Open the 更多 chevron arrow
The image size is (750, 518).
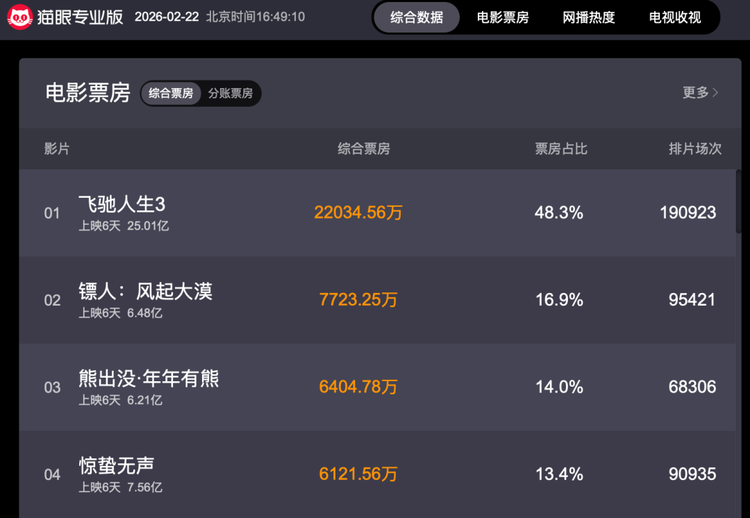pyautogui.click(x=715, y=93)
